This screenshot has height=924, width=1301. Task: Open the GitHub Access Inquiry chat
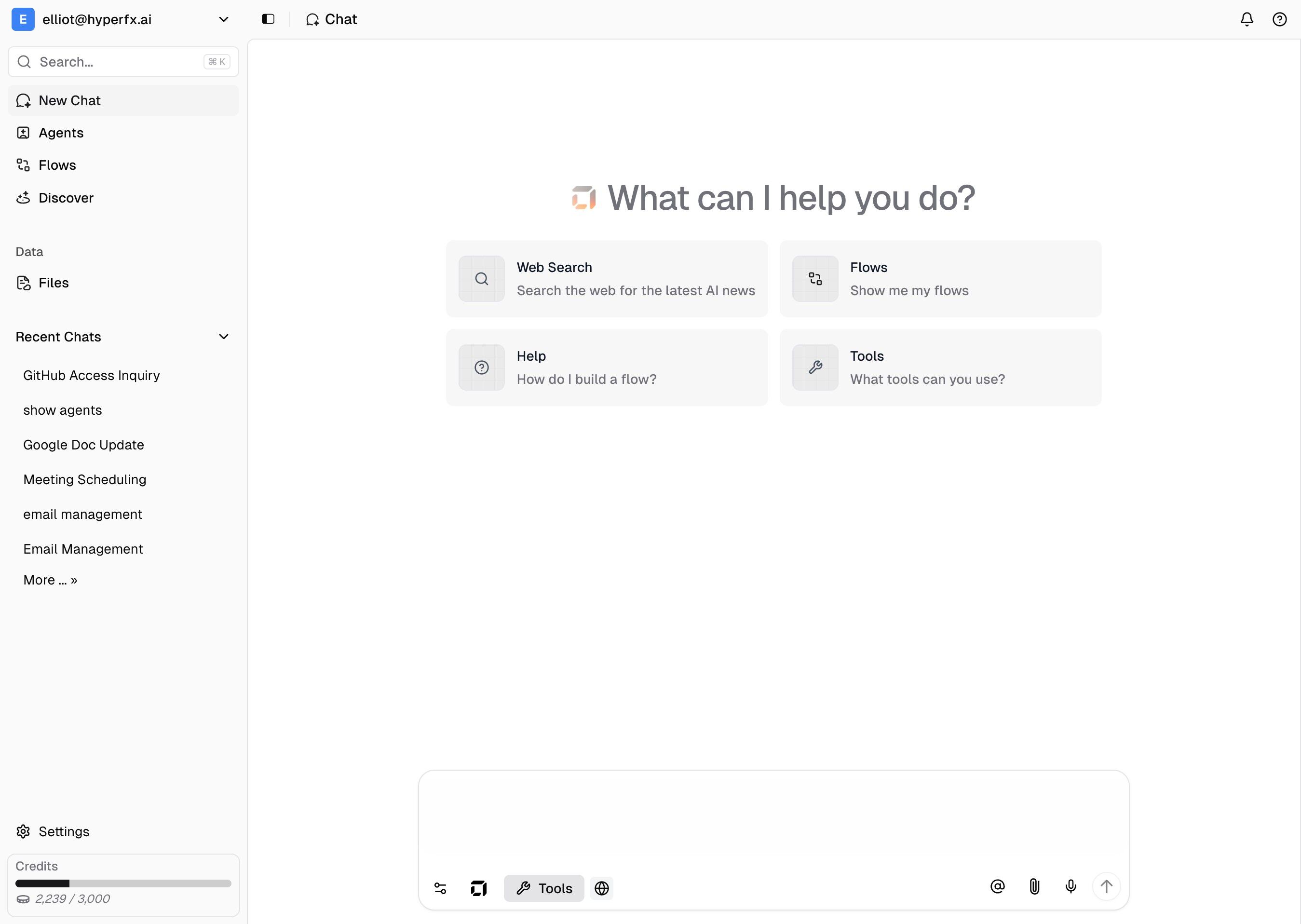[92, 376]
